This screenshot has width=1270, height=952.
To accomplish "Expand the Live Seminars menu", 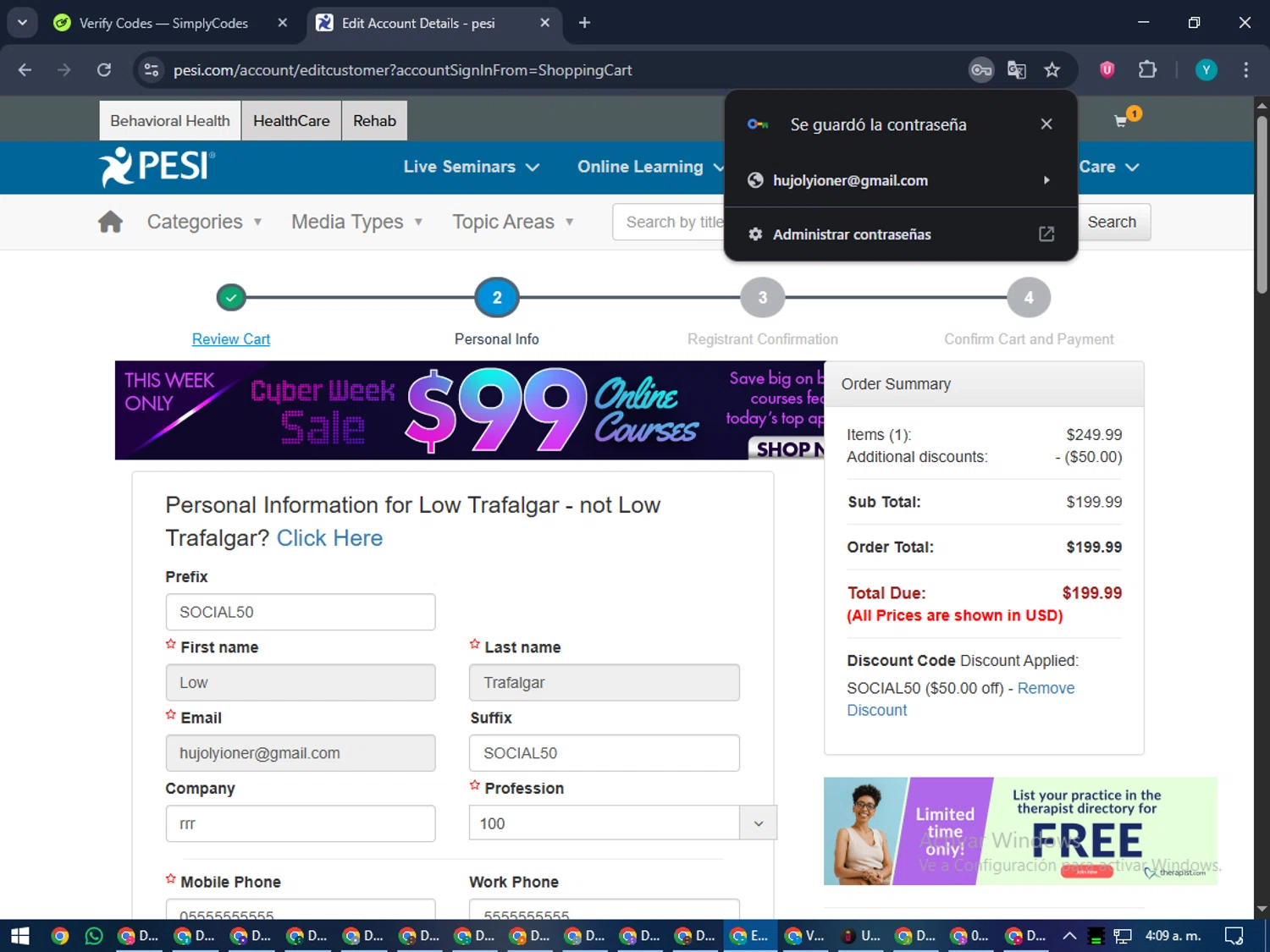I will pyautogui.click(x=472, y=167).
